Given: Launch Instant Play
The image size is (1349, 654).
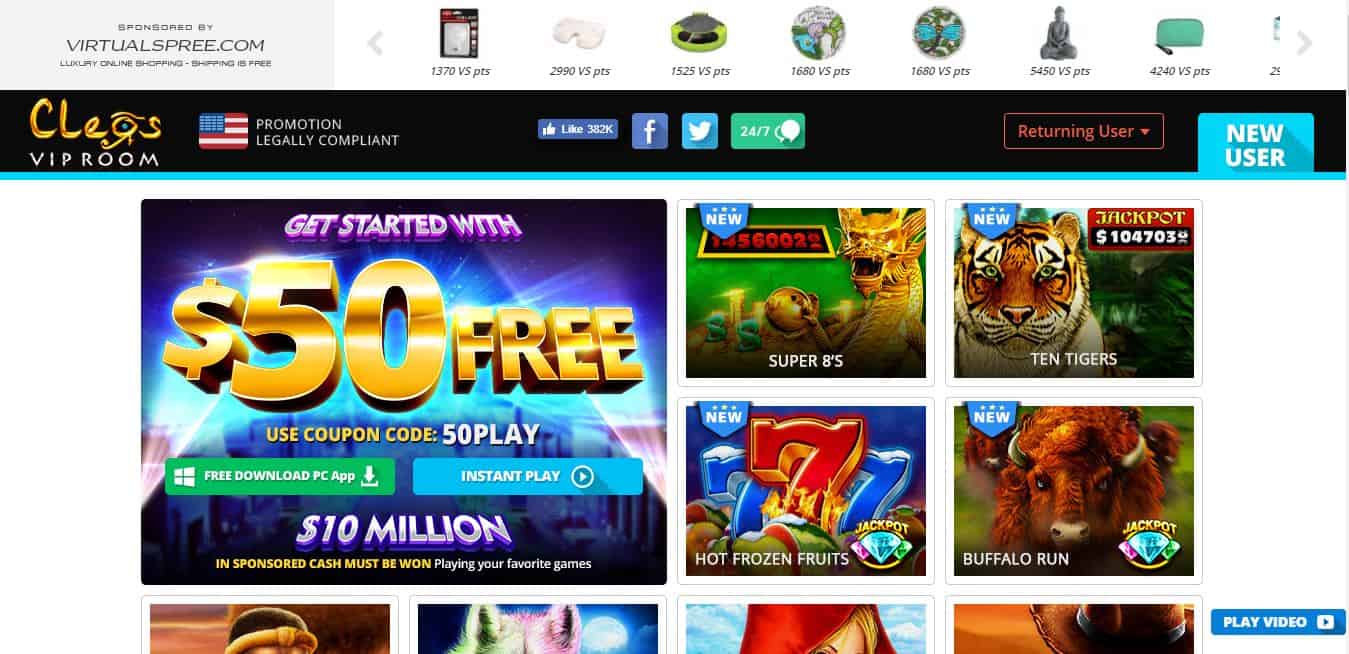Looking at the screenshot, I should coord(528,476).
